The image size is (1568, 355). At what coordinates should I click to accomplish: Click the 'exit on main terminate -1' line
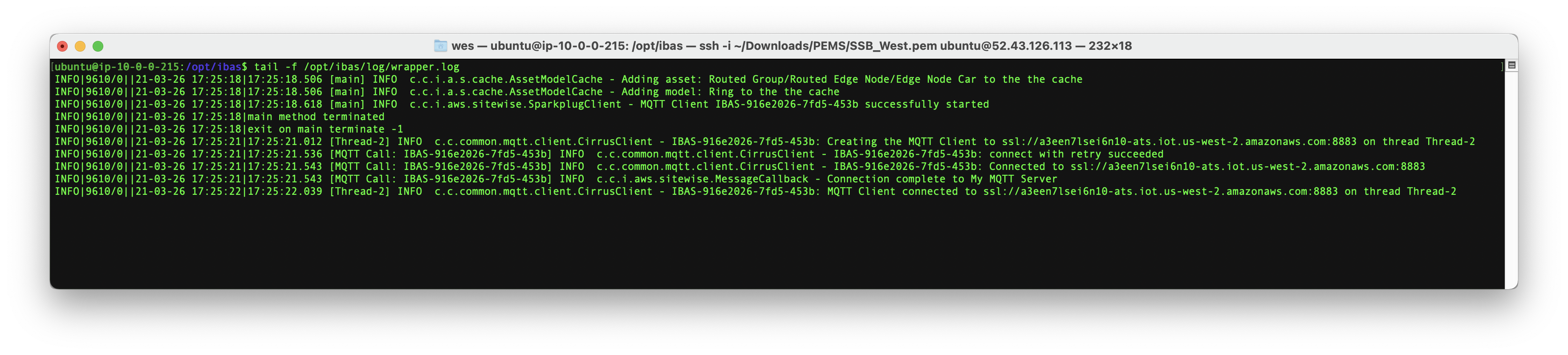click(x=325, y=129)
